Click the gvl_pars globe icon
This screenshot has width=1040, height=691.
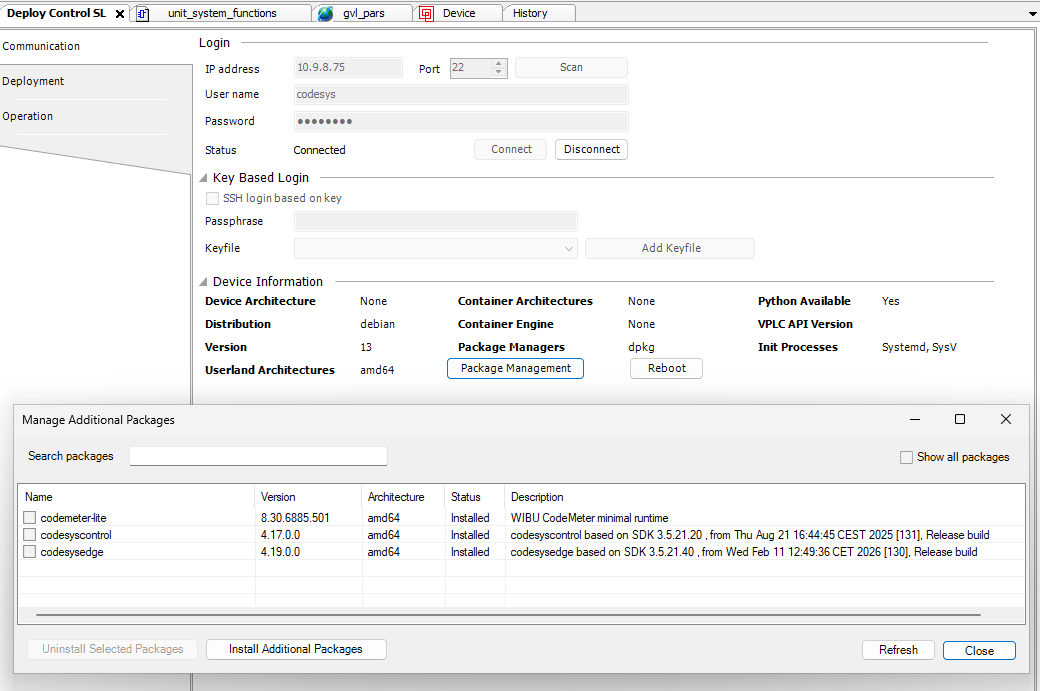326,13
